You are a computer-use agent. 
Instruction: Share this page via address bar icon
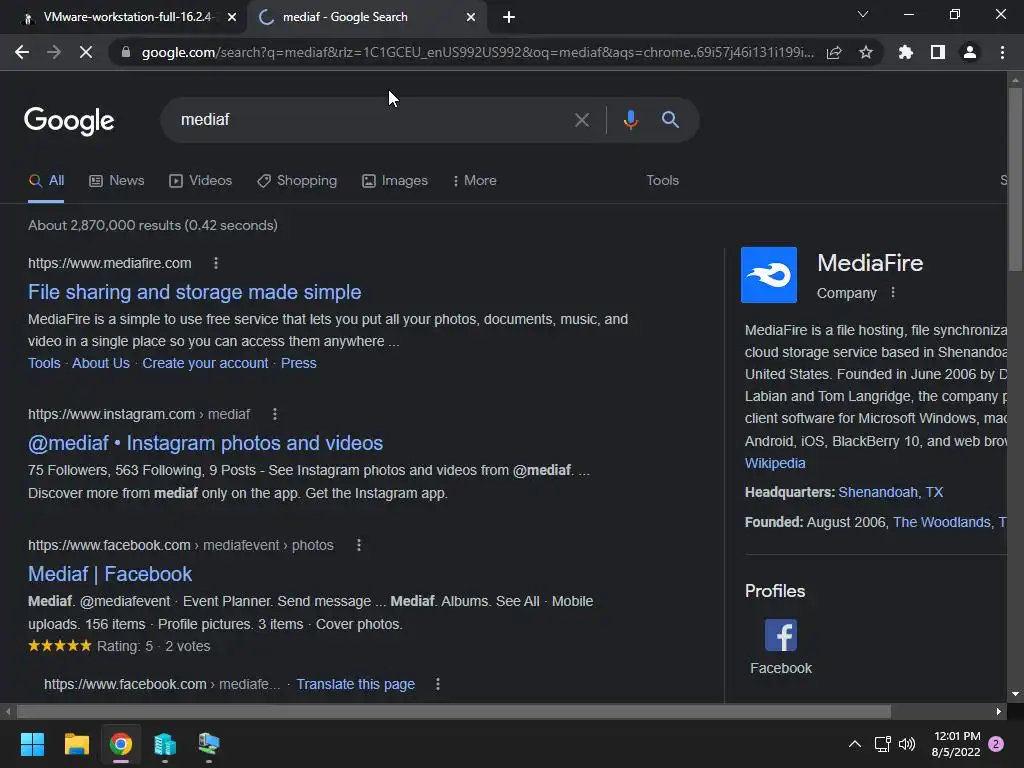click(834, 52)
